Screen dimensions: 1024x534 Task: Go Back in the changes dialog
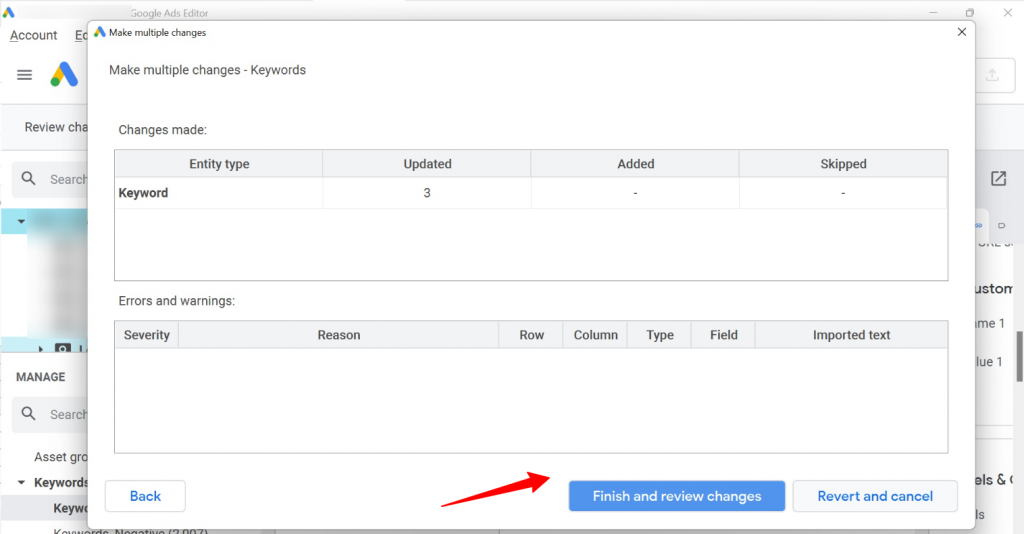point(145,496)
